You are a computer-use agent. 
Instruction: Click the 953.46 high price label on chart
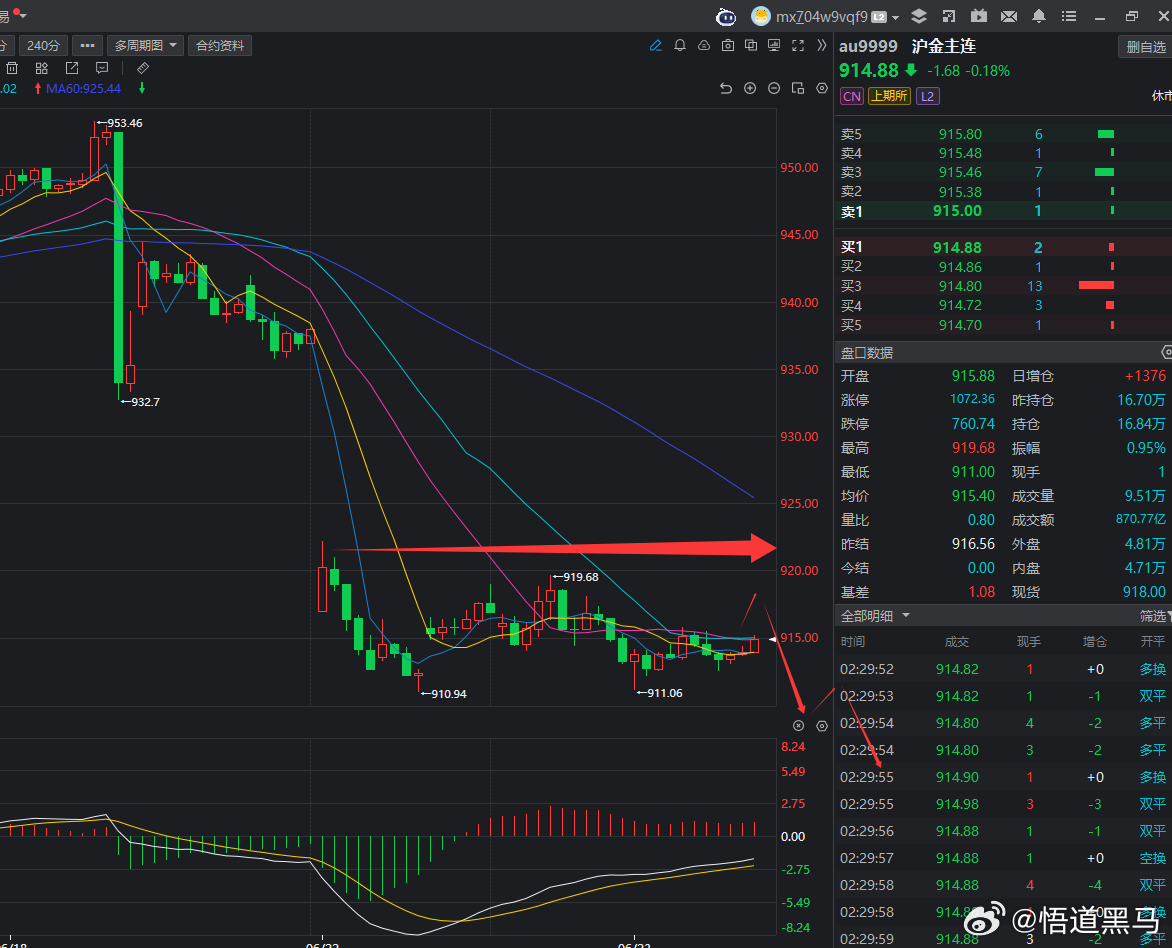click(124, 123)
